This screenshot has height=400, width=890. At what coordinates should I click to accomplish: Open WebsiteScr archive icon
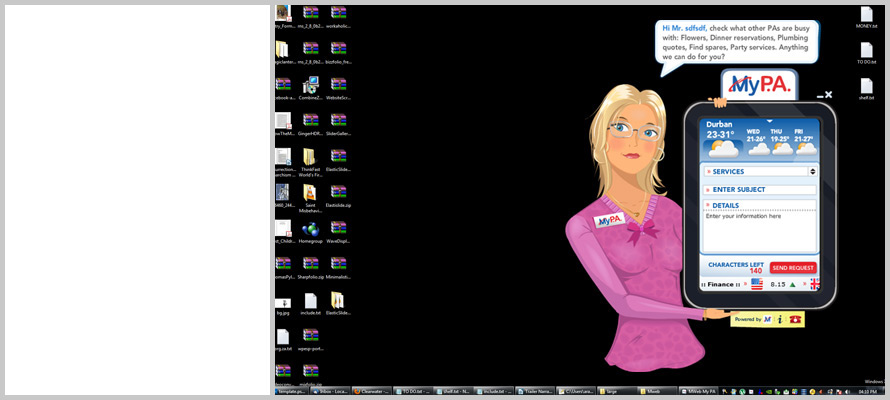point(338,89)
